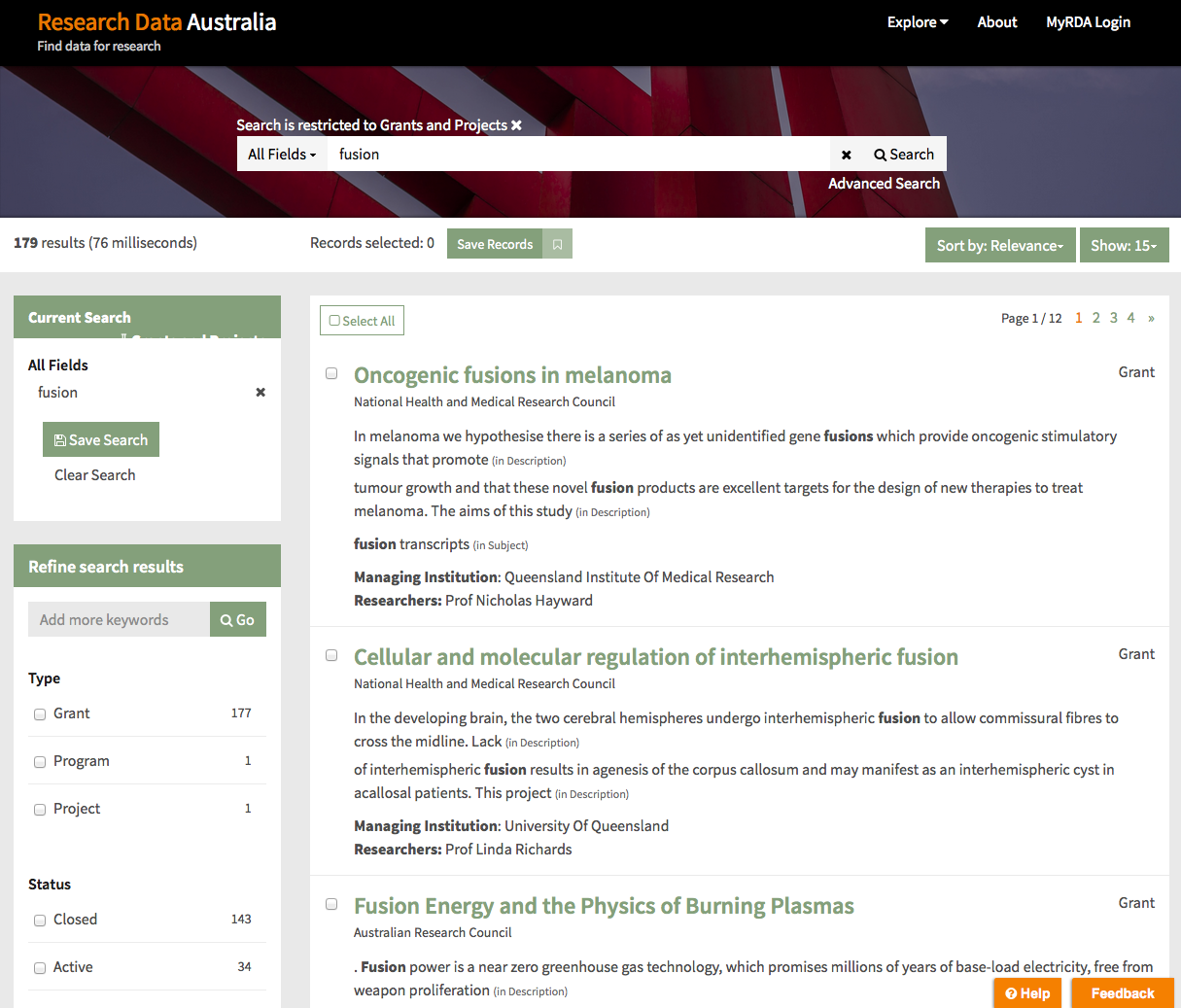Open the Show 15 results dropdown
The width and height of the screenshot is (1181, 1008).
(1123, 246)
